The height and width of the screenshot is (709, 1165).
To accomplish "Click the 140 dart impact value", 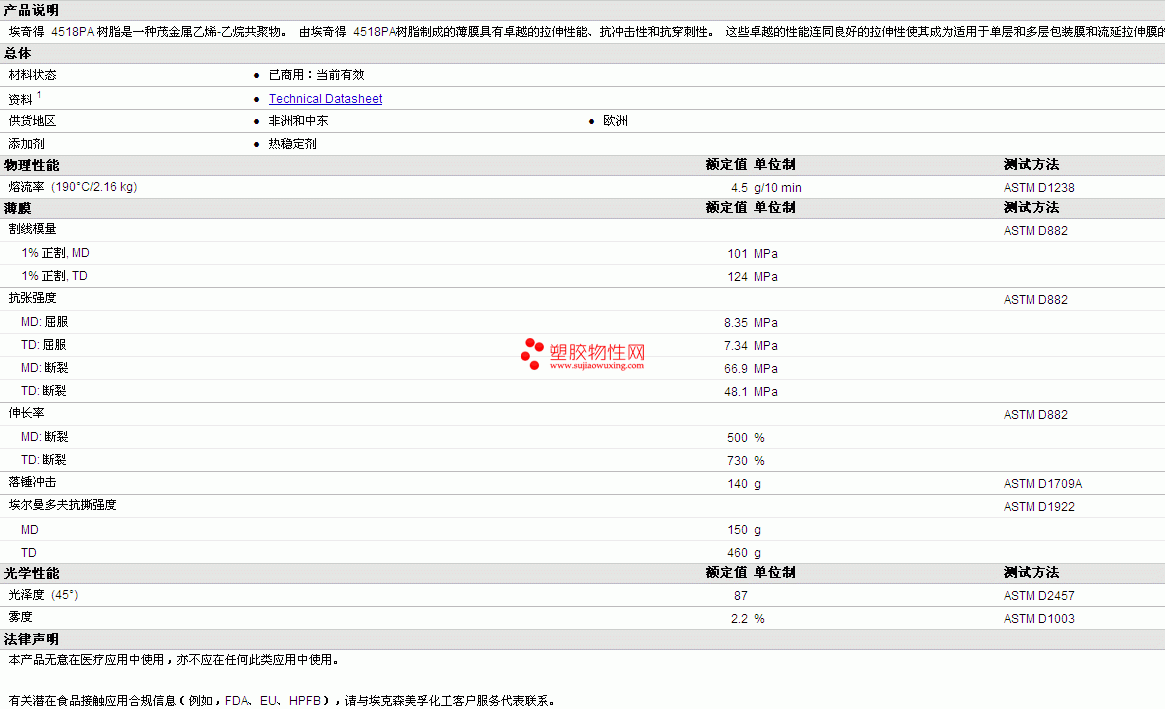I will [x=737, y=484].
